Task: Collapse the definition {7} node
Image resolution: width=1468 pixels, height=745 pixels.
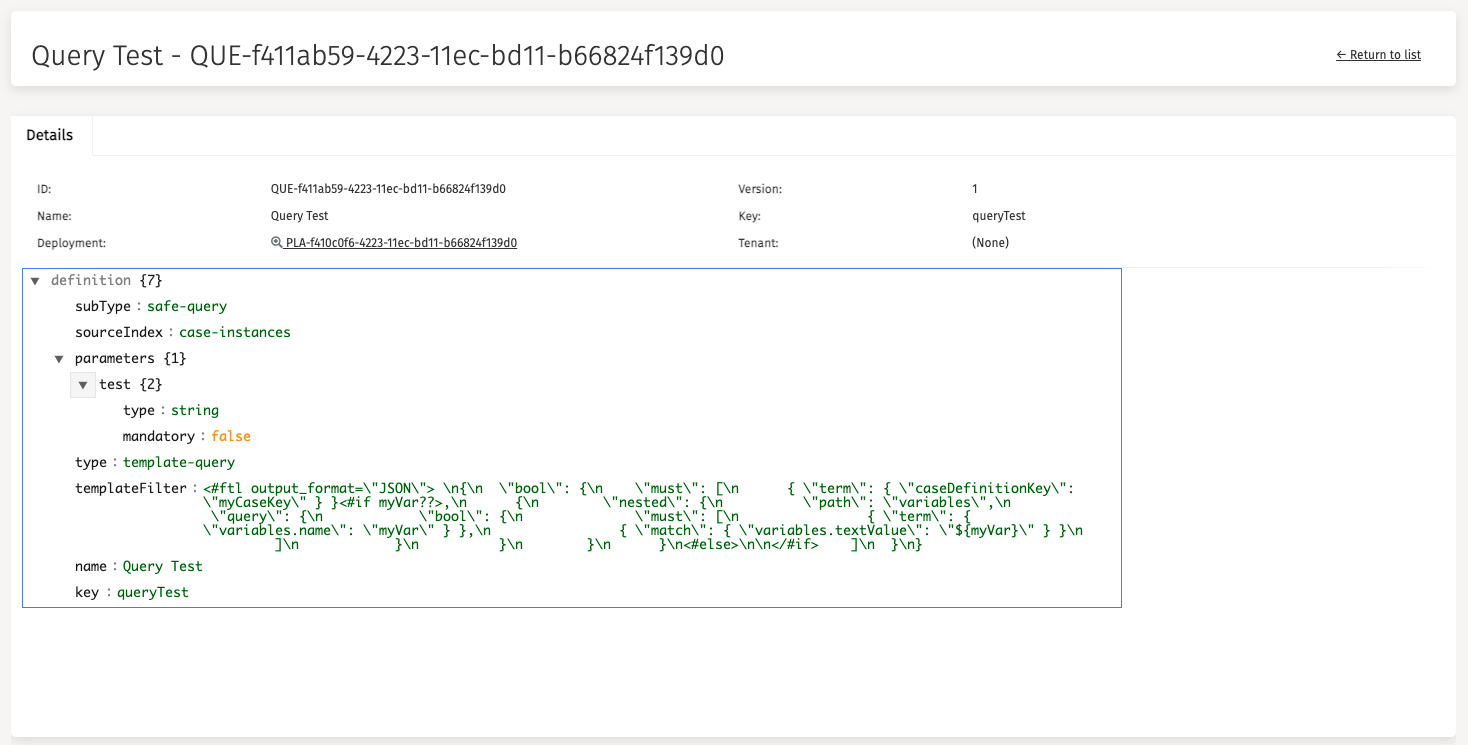Action: click(35, 280)
